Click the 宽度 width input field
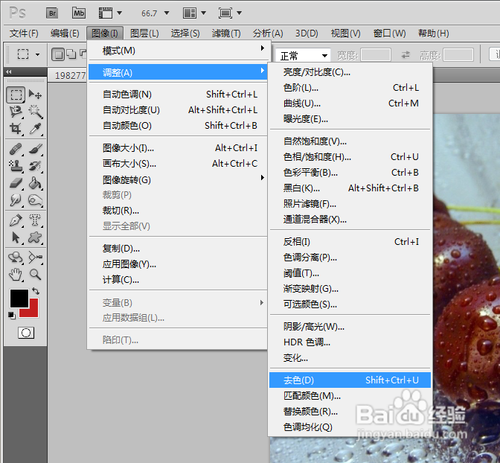Screen dimensions: 500x463 [x=376, y=55]
